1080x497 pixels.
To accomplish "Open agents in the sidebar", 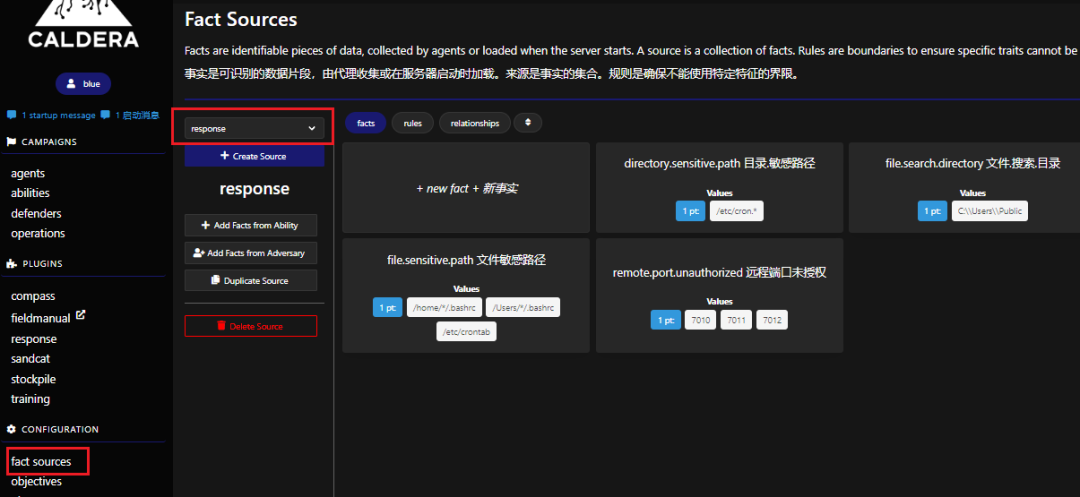I will tap(28, 173).
